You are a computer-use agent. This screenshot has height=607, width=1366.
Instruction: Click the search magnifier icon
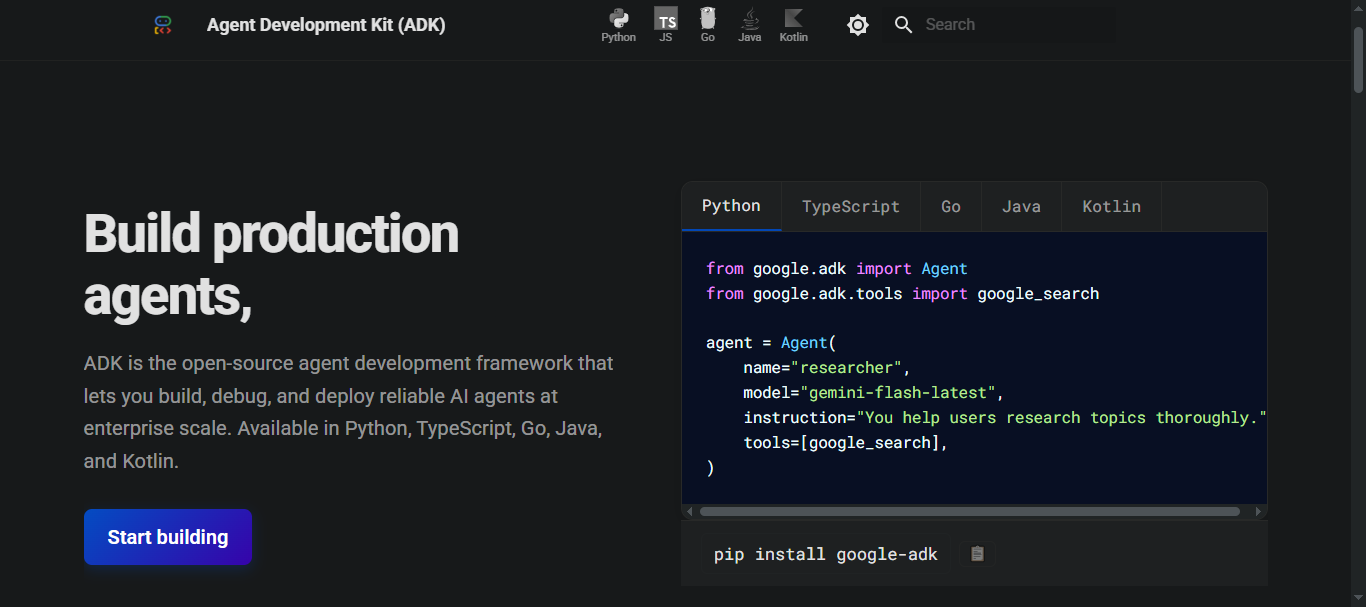pos(903,25)
